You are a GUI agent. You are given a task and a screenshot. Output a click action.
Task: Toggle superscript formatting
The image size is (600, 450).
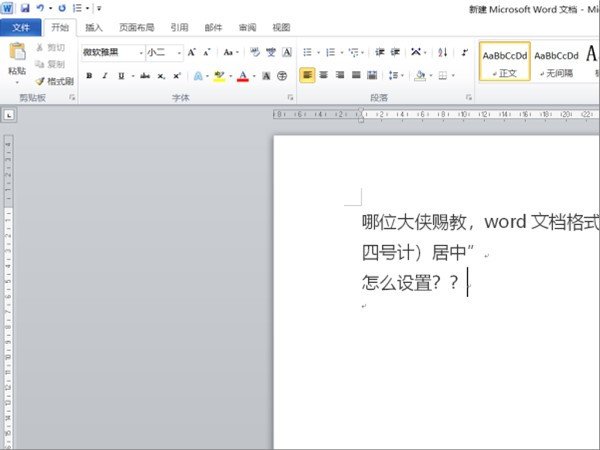pyautogui.click(x=177, y=76)
